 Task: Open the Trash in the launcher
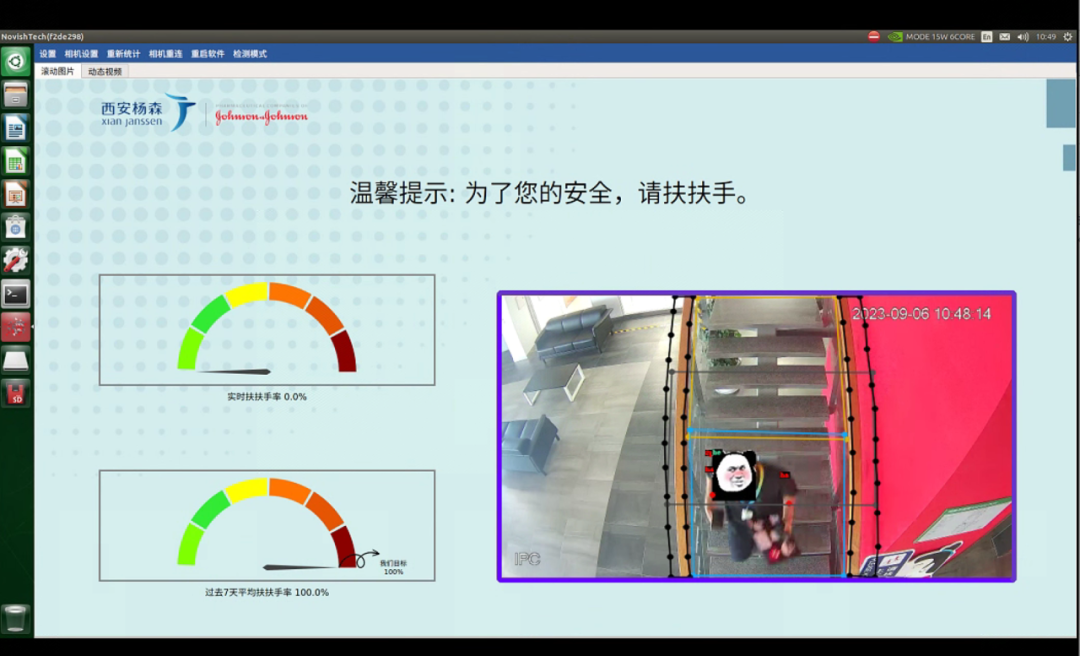(16, 618)
